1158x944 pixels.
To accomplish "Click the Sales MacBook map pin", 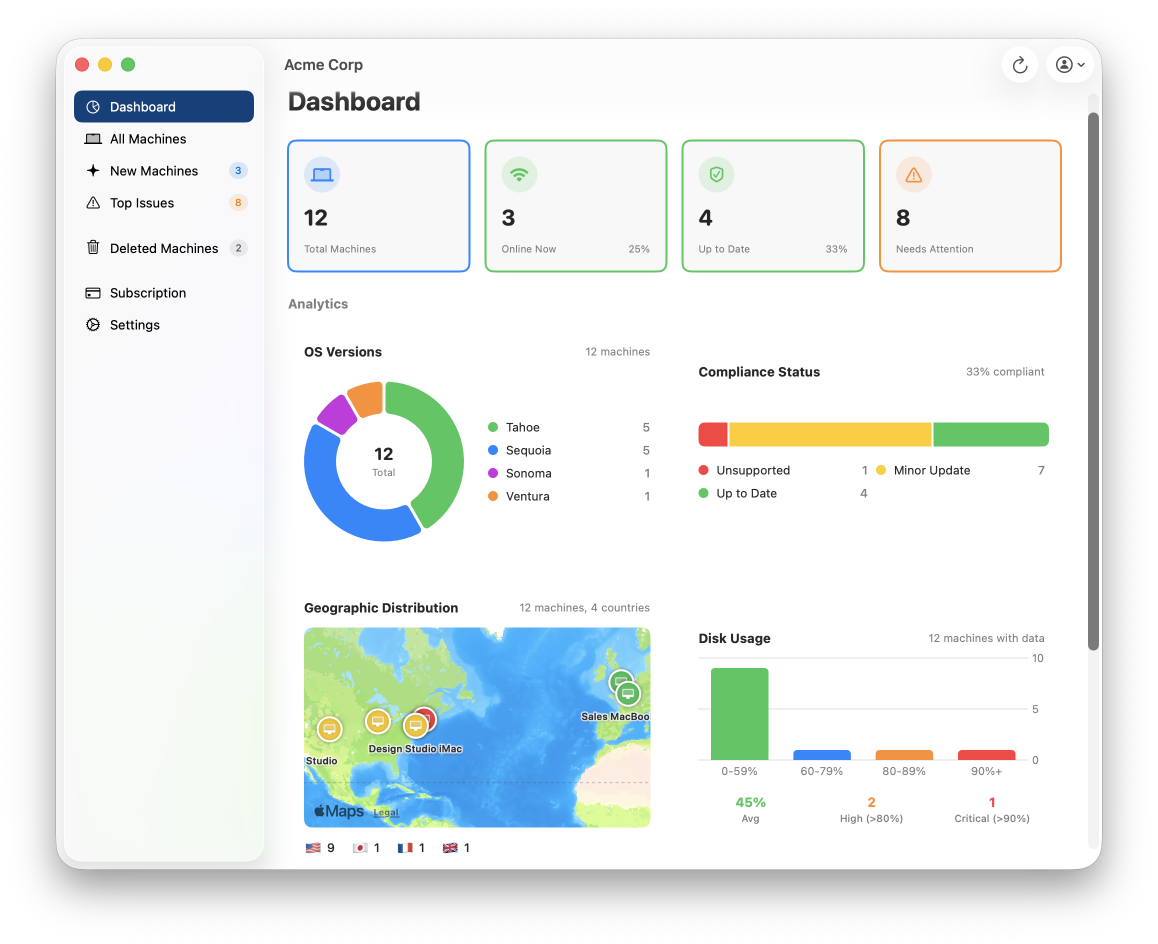I will [628, 694].
